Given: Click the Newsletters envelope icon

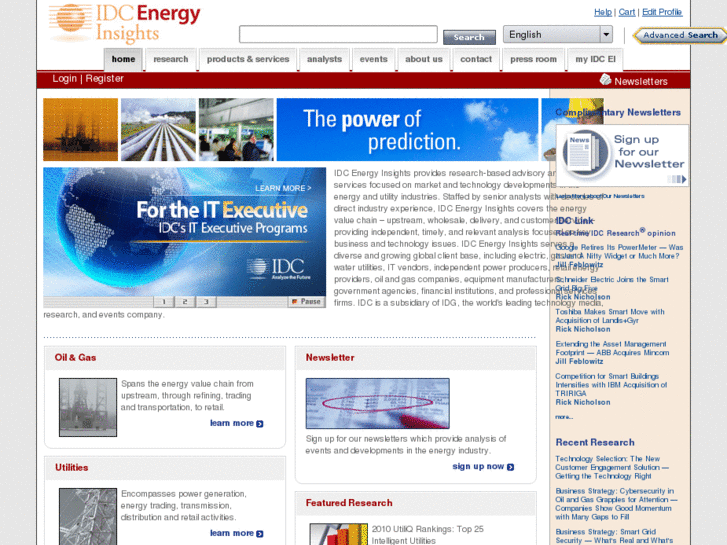Looking at the screenshot, I should [x=605, y=80].
